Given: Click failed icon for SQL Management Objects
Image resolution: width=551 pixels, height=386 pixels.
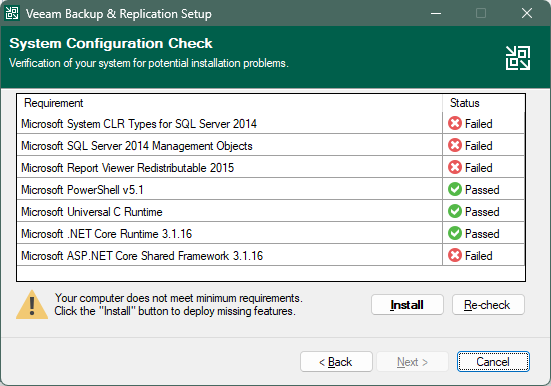Looking at the screenshot, I should [x=455, y=146].
